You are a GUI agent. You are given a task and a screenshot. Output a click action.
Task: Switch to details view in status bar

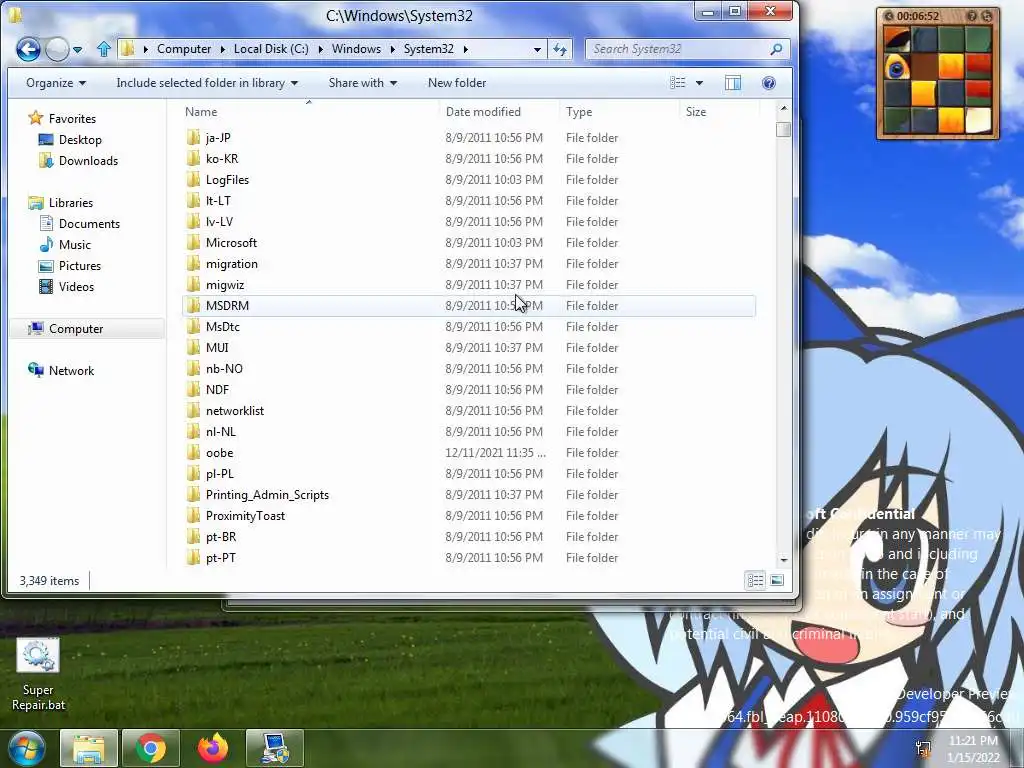coord(756,580)
